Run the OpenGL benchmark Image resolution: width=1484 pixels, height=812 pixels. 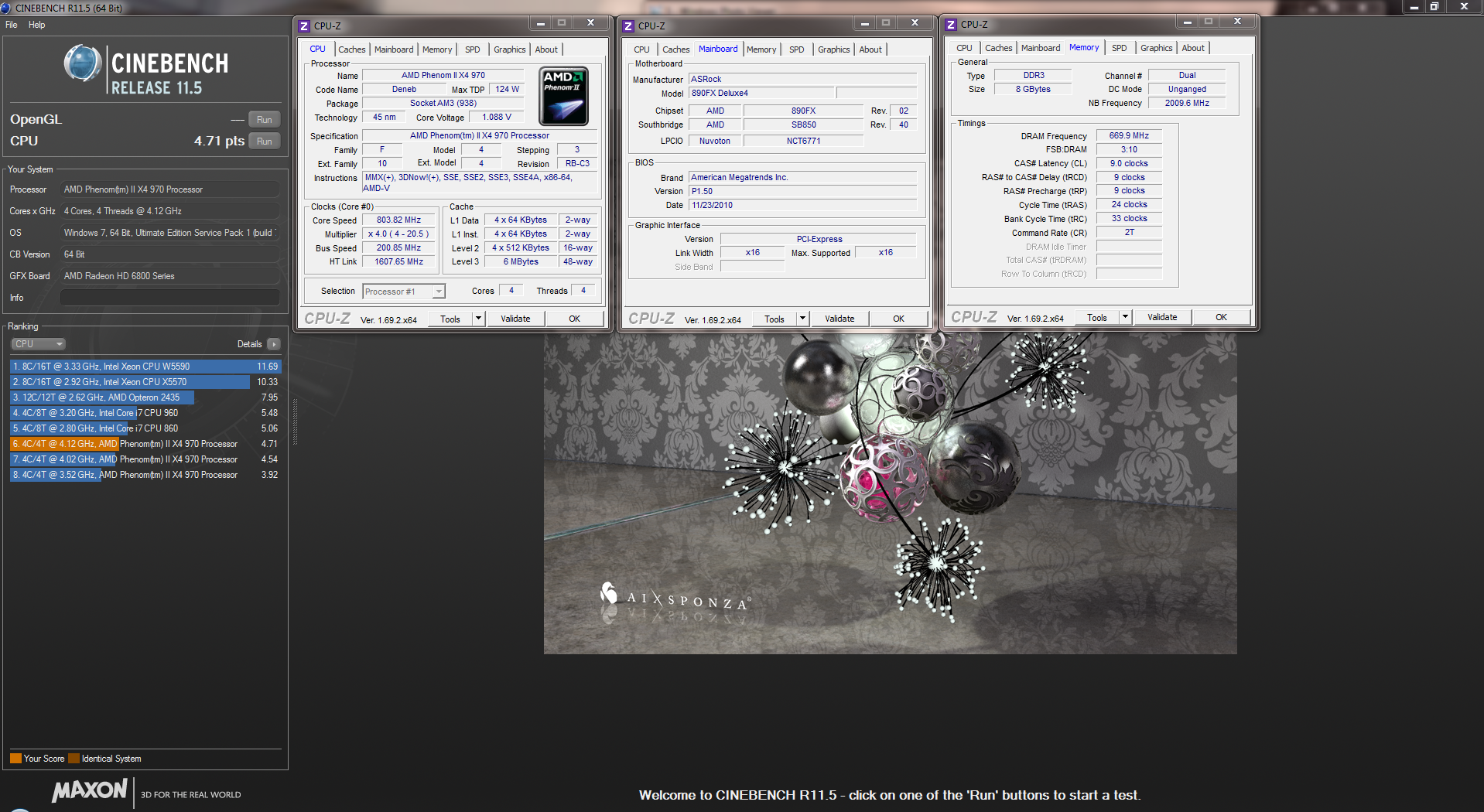pos(265,120)
